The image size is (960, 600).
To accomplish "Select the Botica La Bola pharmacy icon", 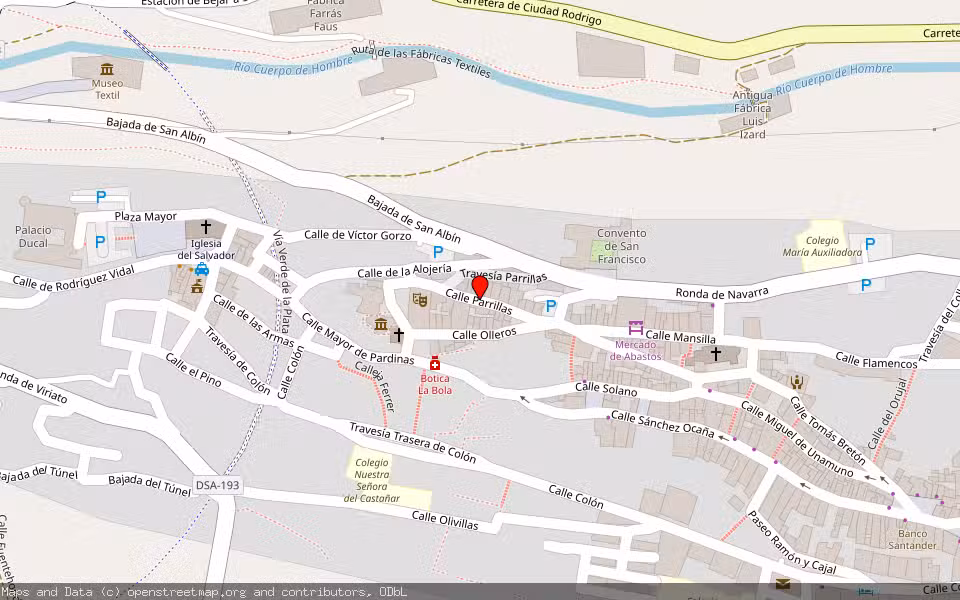I will click(x=435, y=363).
